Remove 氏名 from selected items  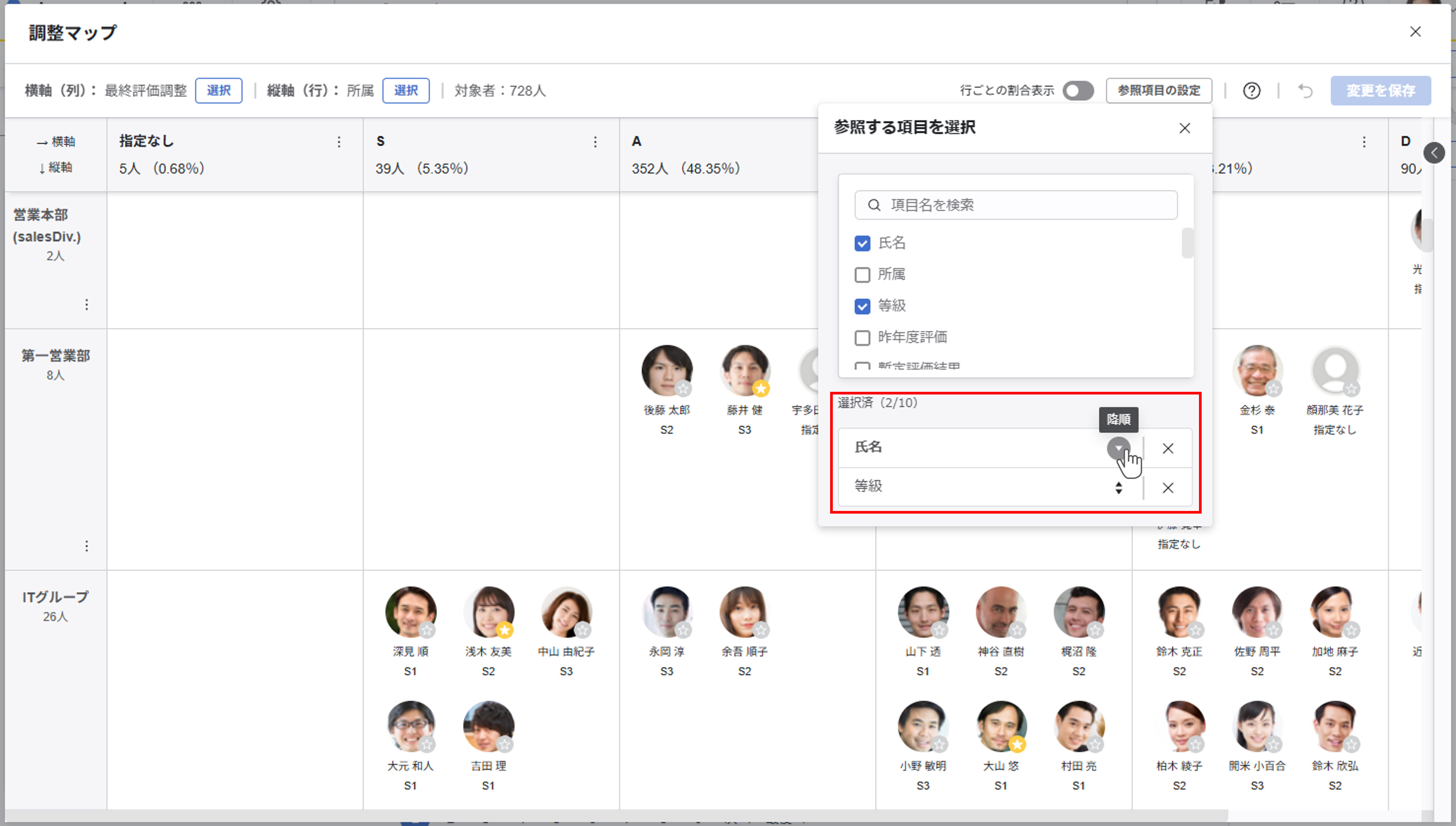coord(1168,448)
